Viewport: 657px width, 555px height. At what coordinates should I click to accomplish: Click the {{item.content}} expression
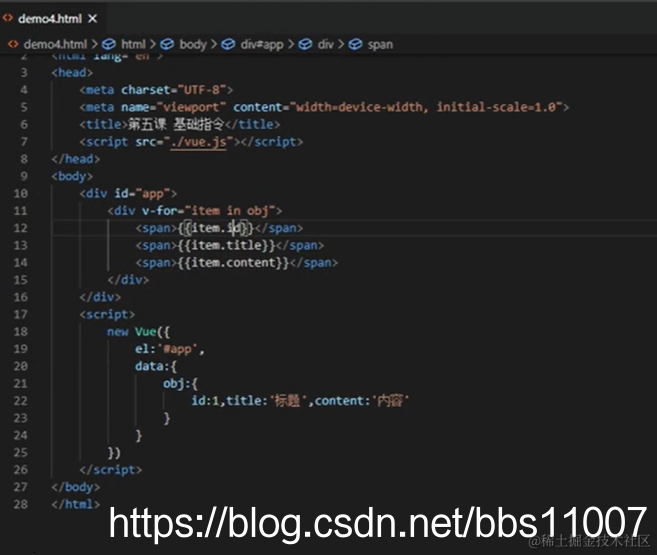pyautogui.click(x=233, y=263)
